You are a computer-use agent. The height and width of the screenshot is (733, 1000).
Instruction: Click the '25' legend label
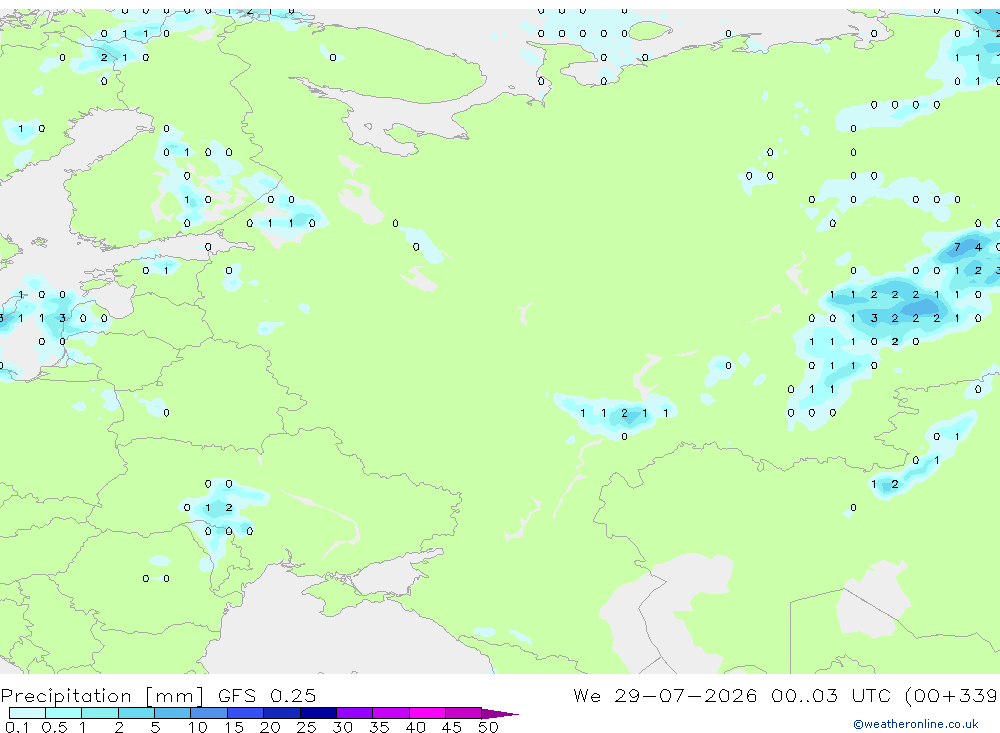(x=306, y=727)
